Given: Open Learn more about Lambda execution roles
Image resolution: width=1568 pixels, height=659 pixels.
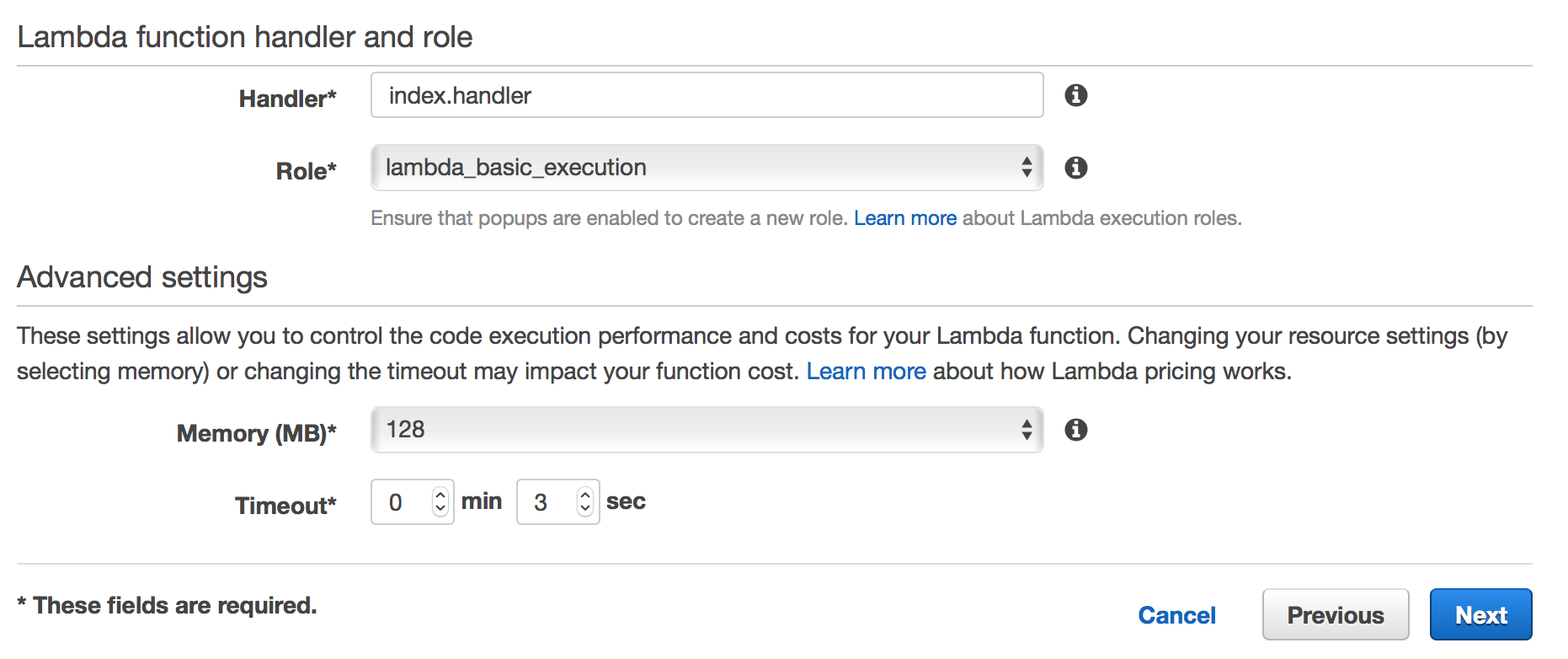Looking at the screenshot, I should pyautogui.click(x=904, y=217).
